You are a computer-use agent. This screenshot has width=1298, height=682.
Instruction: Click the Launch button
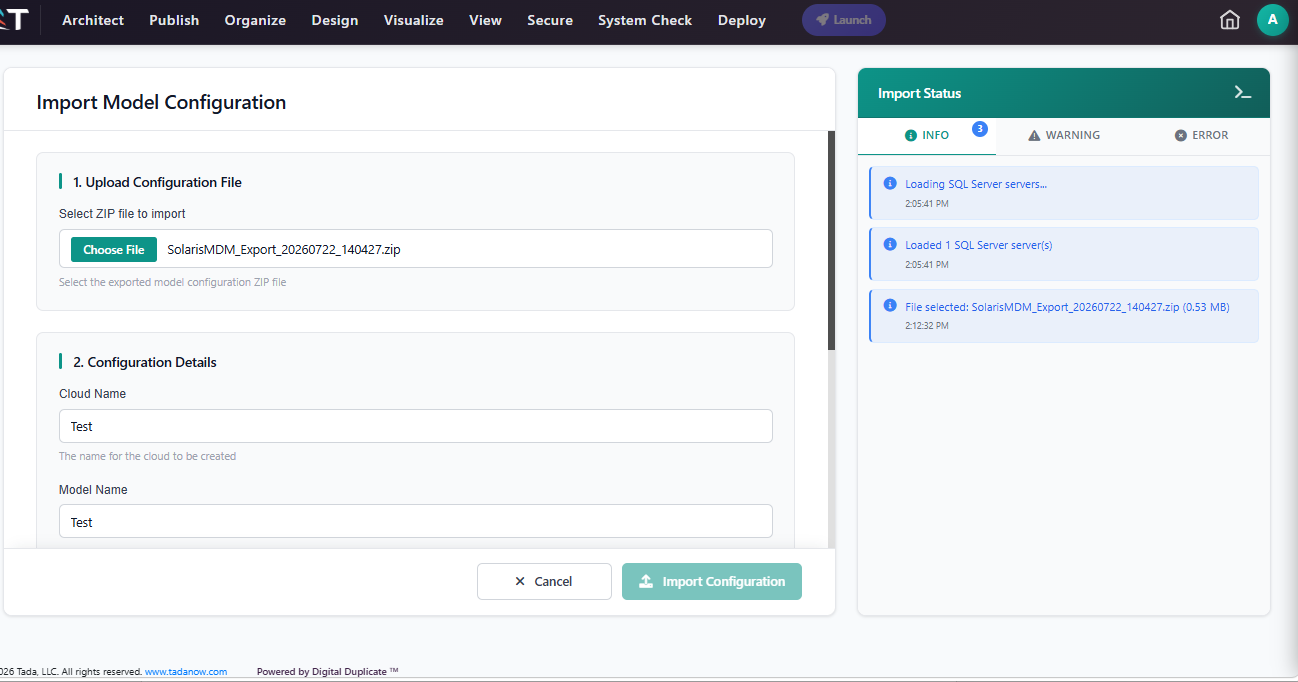point(844,20)
